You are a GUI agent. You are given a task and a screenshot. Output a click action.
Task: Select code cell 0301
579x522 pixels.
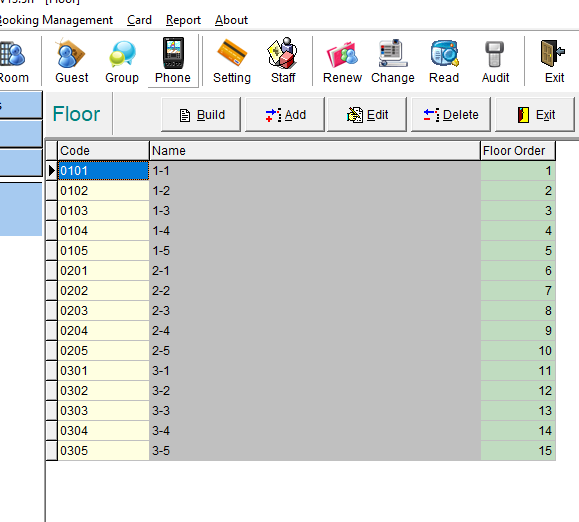pos(103,370)
